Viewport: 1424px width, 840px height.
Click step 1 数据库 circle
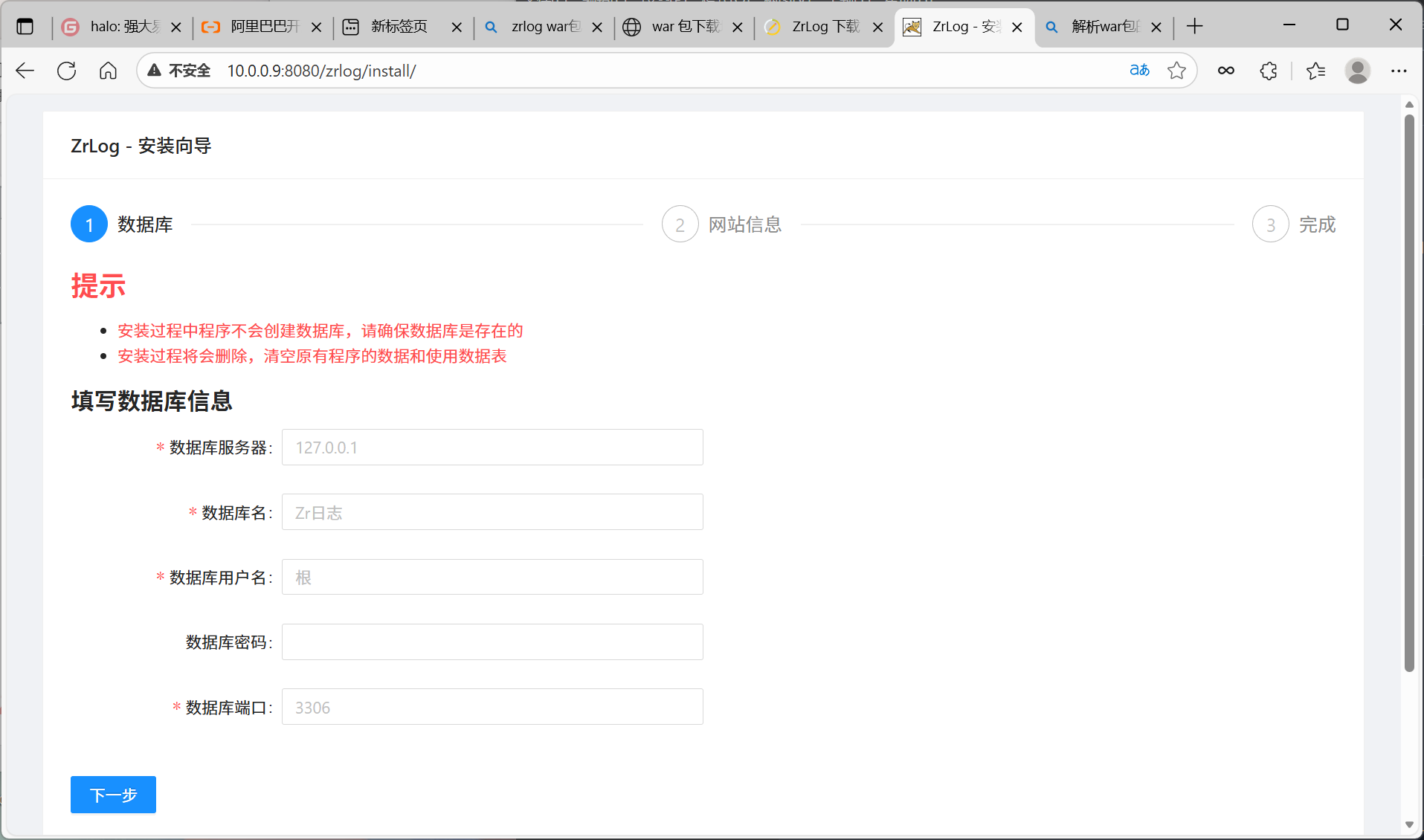(x=89, y=224)
